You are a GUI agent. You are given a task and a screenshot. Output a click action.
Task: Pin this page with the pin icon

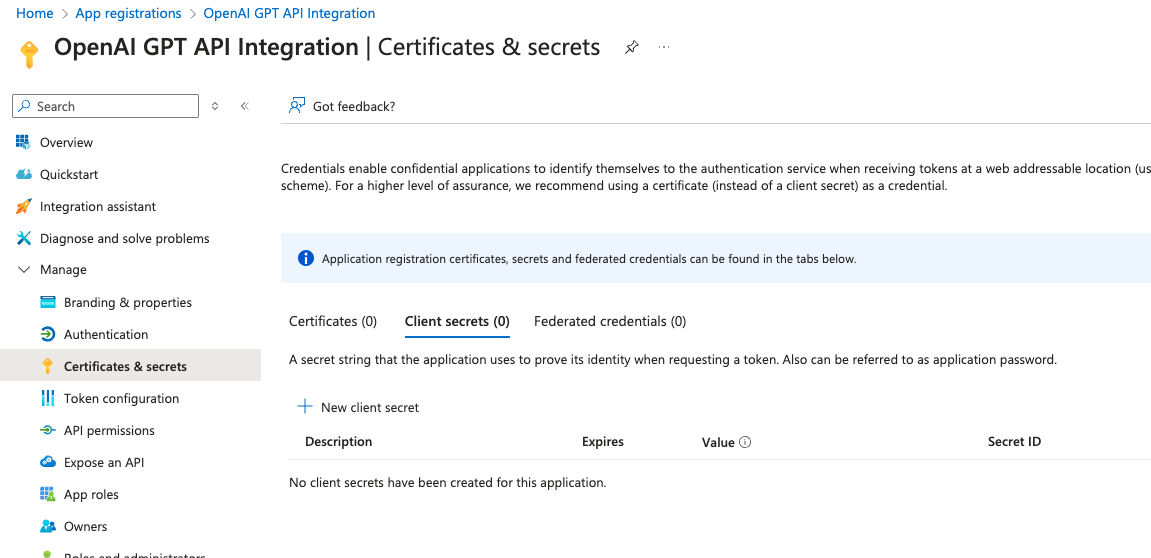pyautogui.click(x=631, y=48)
